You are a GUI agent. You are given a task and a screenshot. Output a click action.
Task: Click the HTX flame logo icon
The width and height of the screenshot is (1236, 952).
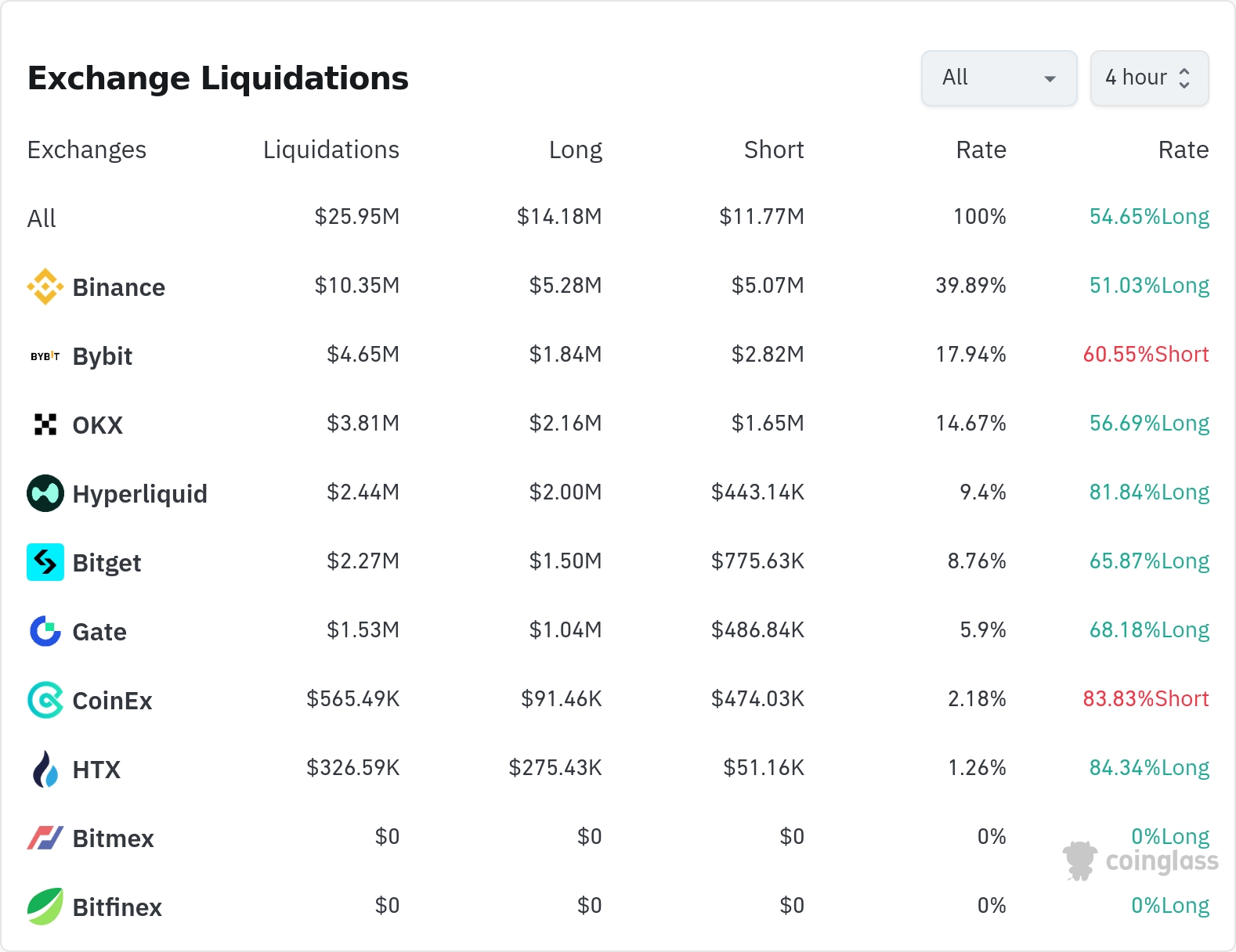point(45,769)
